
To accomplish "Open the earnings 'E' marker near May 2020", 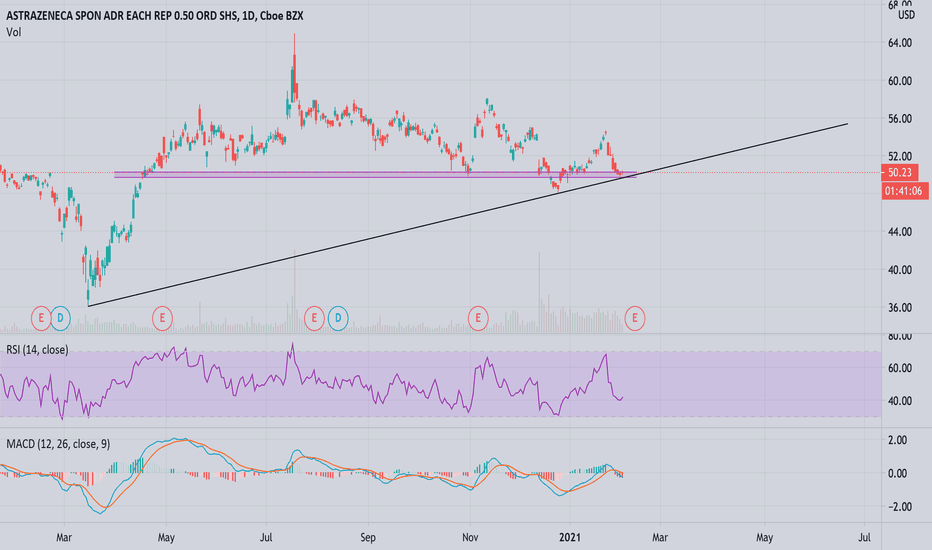I will (x=162, y=319).
